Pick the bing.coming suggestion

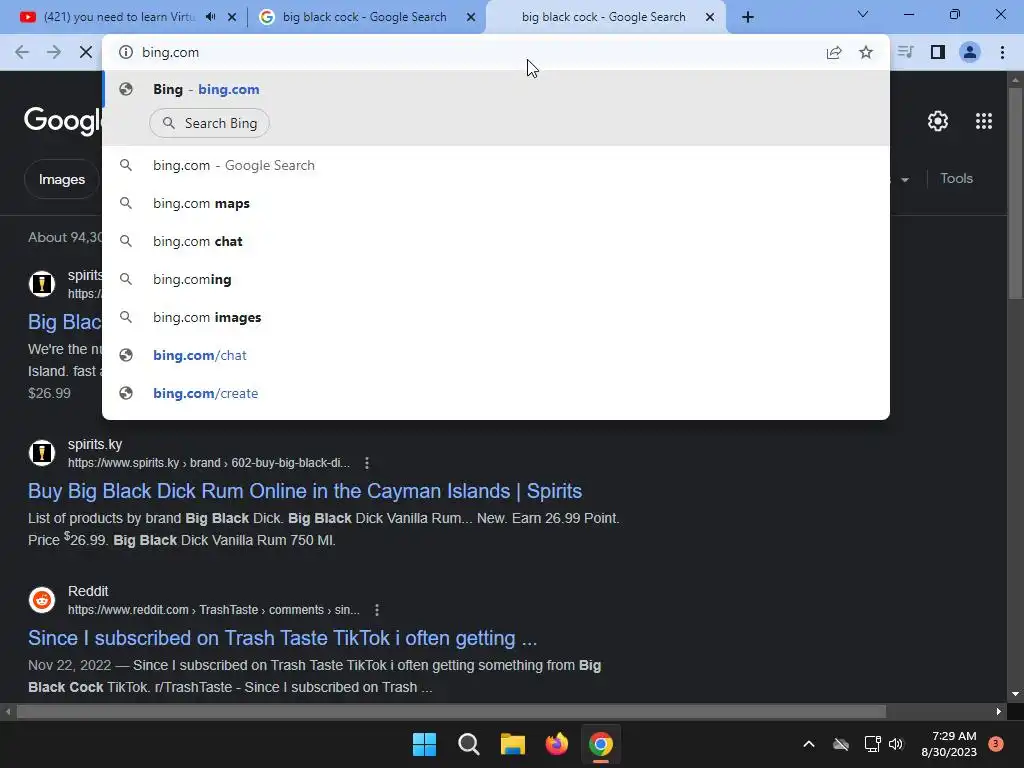[x=496, y=279]
